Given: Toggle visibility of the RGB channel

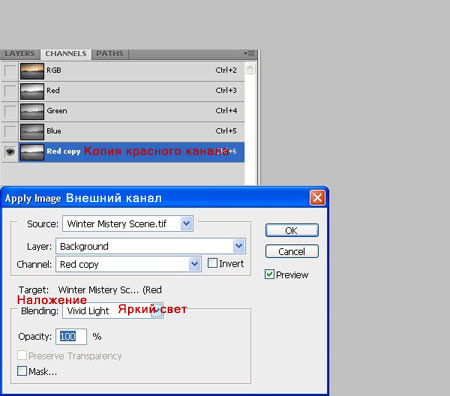Looking at the screenshot, I should [x=10, y=71].
